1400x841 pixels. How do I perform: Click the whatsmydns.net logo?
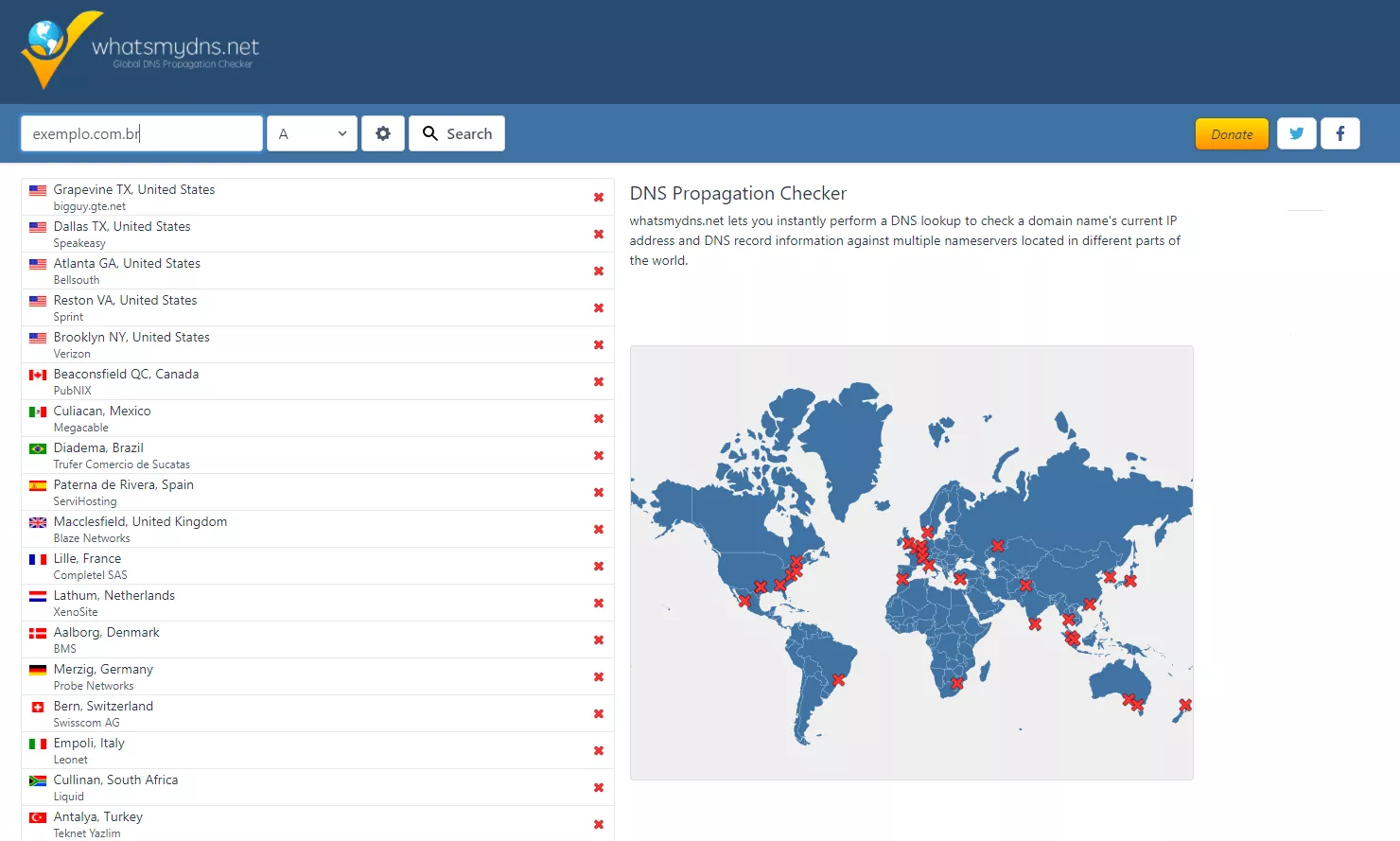click(x=140, y=50)
